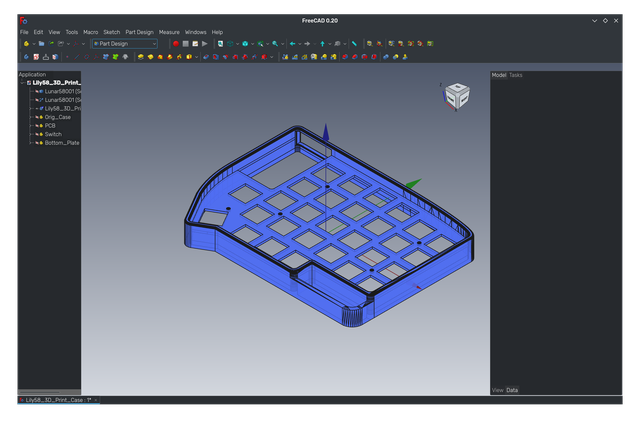Click the navigation cube in viewport
This screenshot has width=640, height=425.
click(x=457, y=96)
